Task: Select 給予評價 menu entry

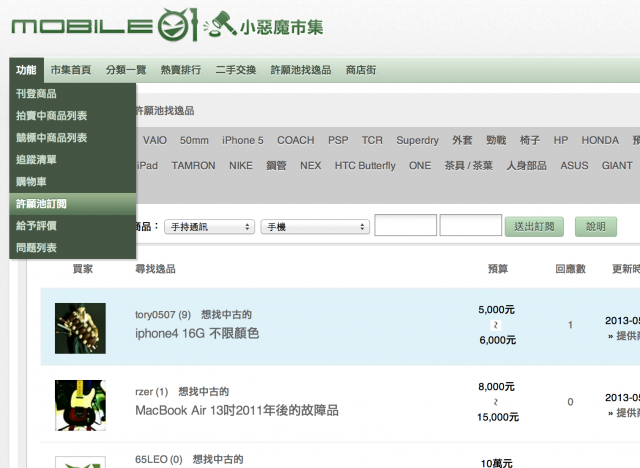Action: tap(73, 226)
